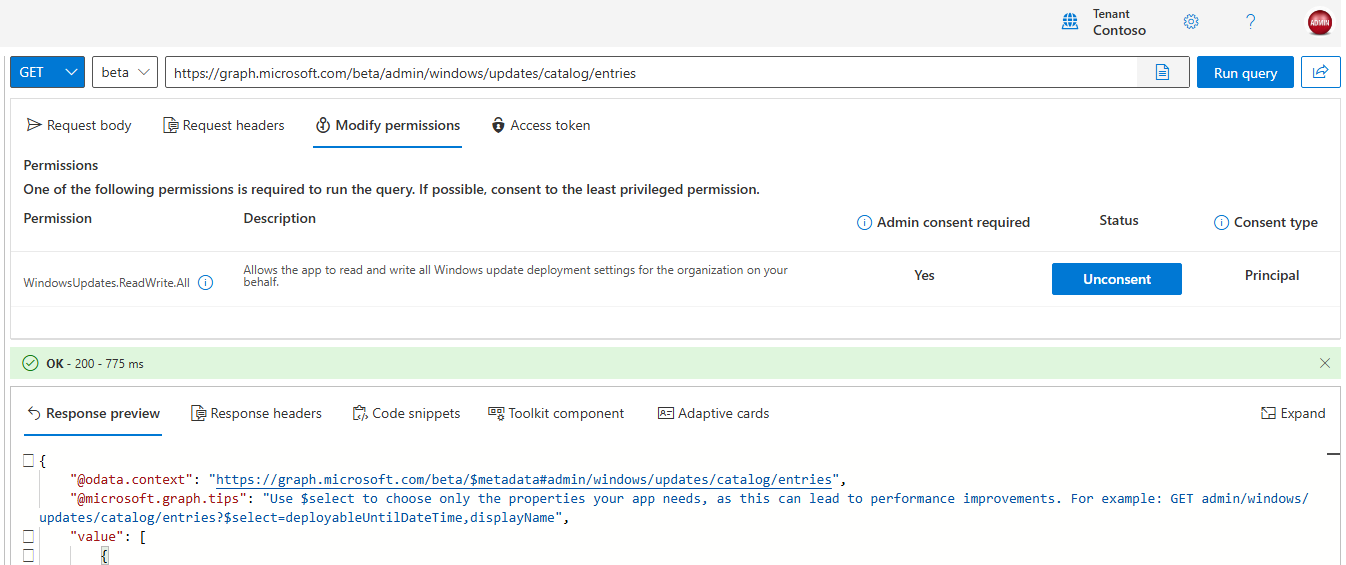Open Code snippets tab
Screen dimensions: 1346x565
[406, 413]
